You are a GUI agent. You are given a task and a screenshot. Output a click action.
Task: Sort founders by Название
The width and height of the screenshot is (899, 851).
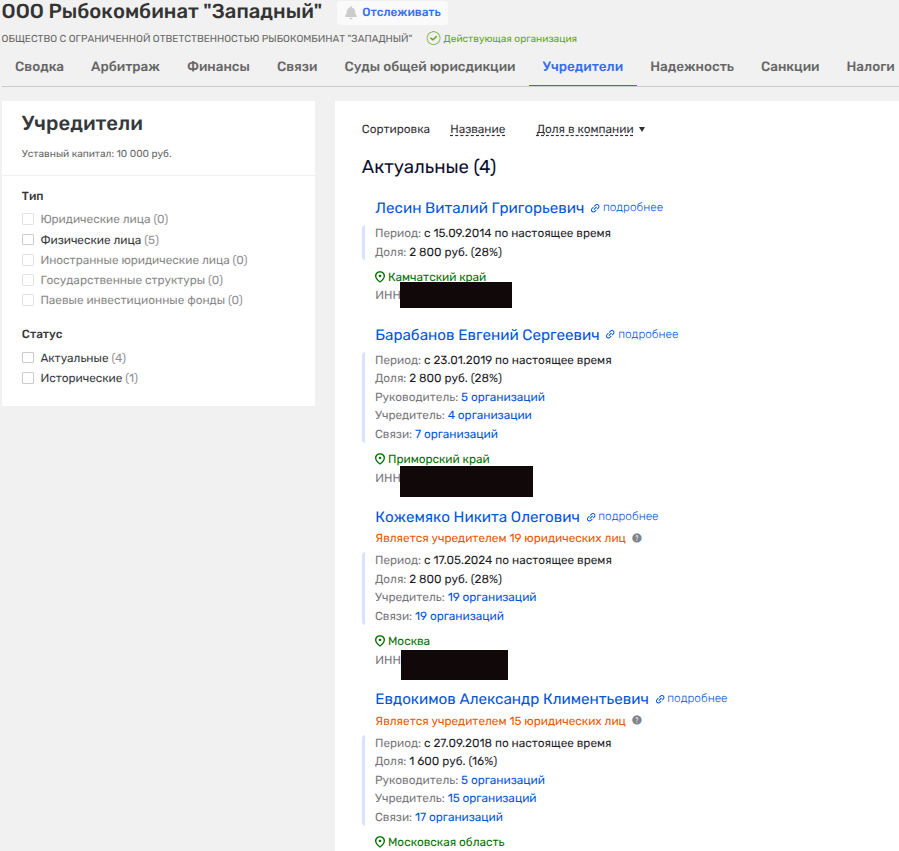pyautogui.click(x=477, y=130)
